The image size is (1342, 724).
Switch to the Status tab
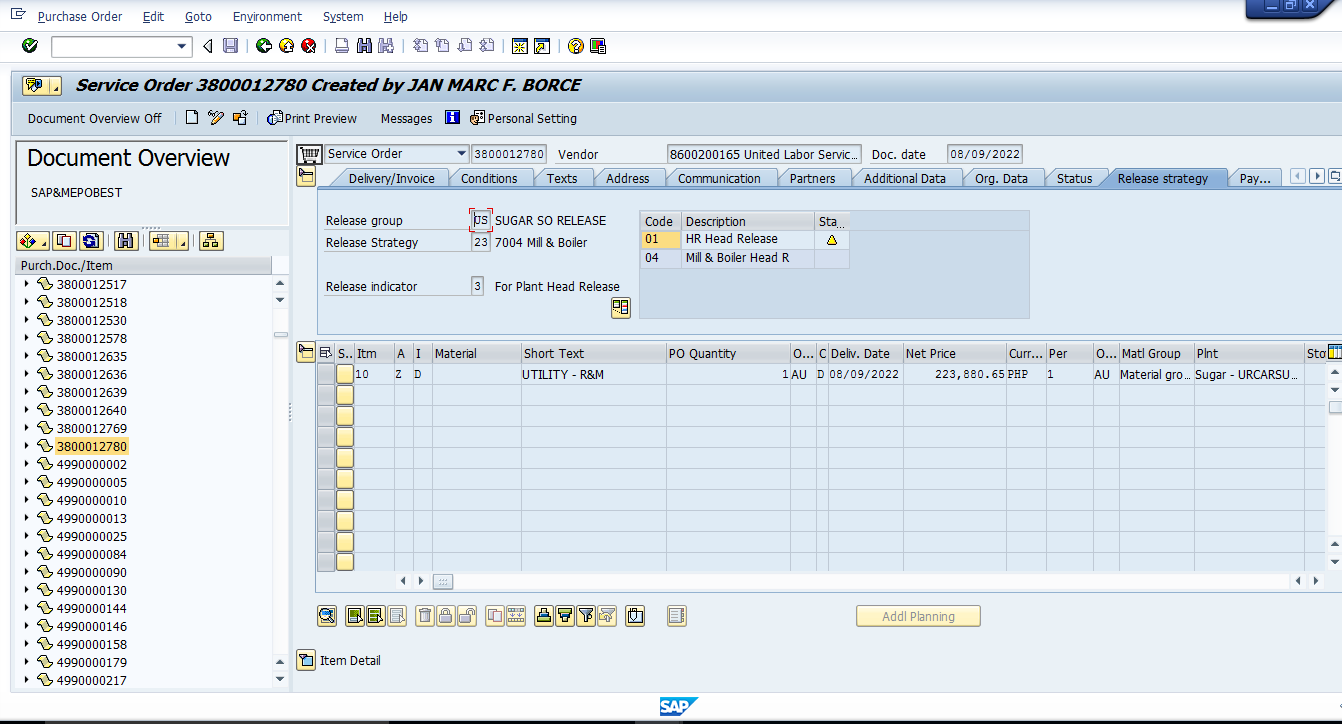coord(1074,178)
